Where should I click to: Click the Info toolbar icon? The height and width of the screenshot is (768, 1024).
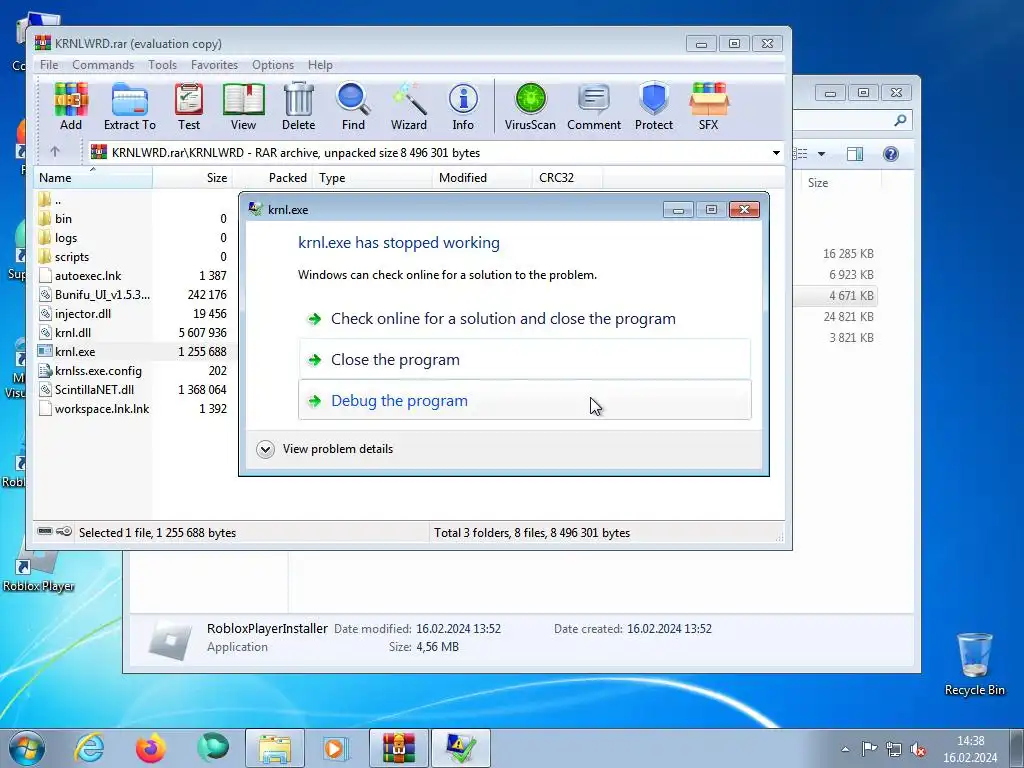(463, 106)
